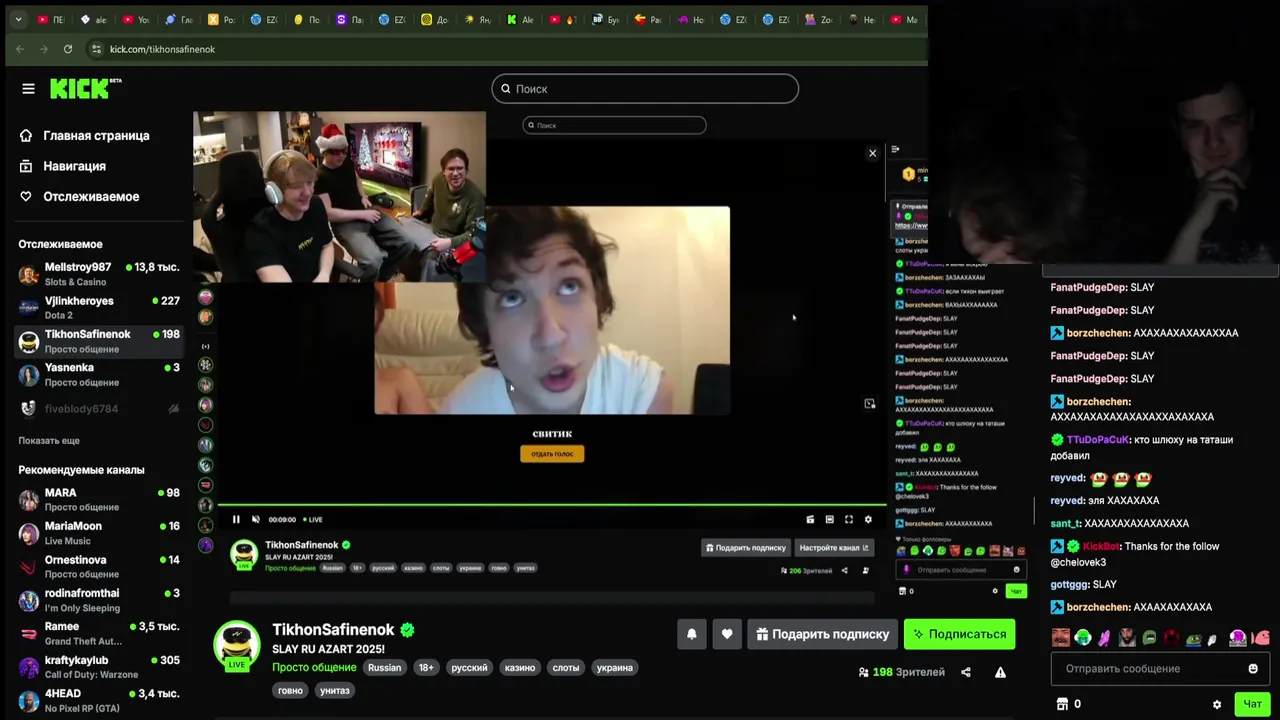Open recommended channel MARA
This screenshot has width=1280, height=720.
98,499
